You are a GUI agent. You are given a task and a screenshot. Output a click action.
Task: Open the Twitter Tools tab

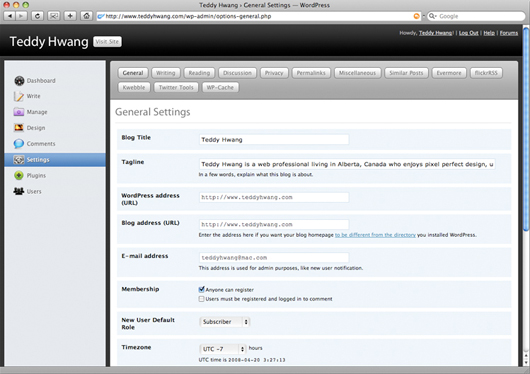point(176,88)
